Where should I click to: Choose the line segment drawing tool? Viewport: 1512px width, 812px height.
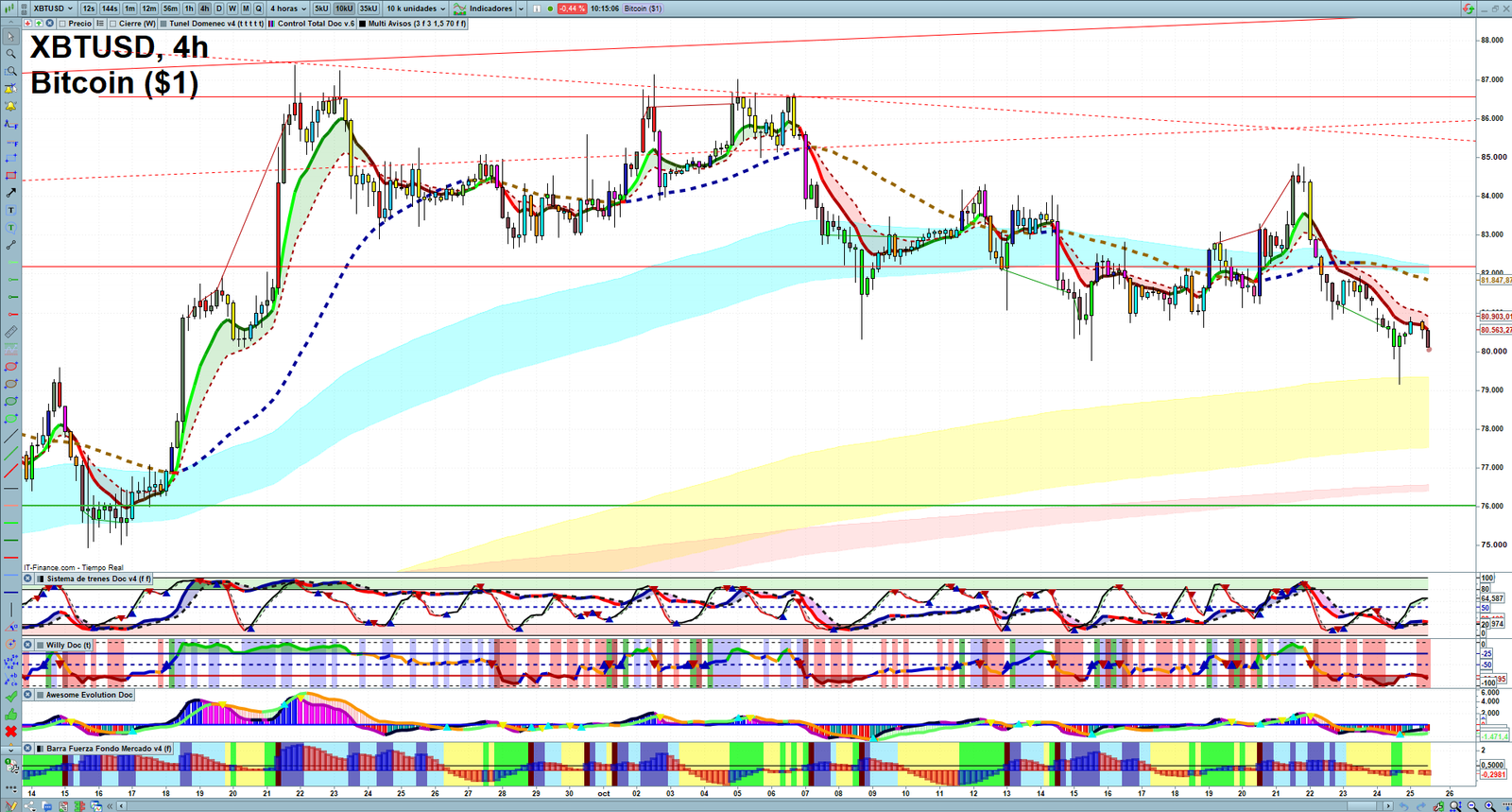(x=10, y=245)
